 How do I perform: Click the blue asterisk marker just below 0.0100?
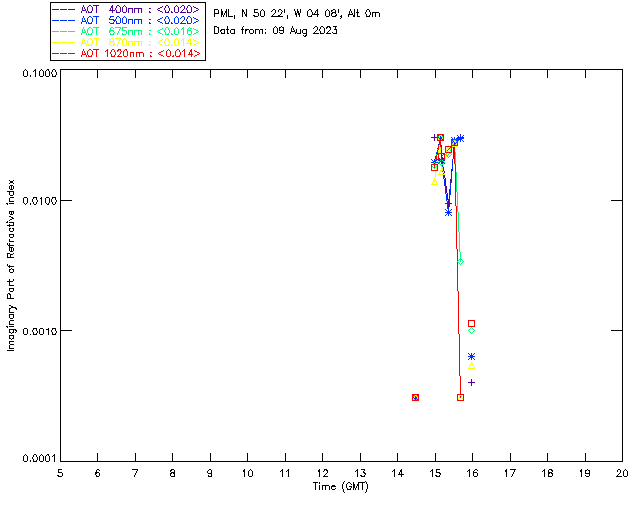[449, 212]
